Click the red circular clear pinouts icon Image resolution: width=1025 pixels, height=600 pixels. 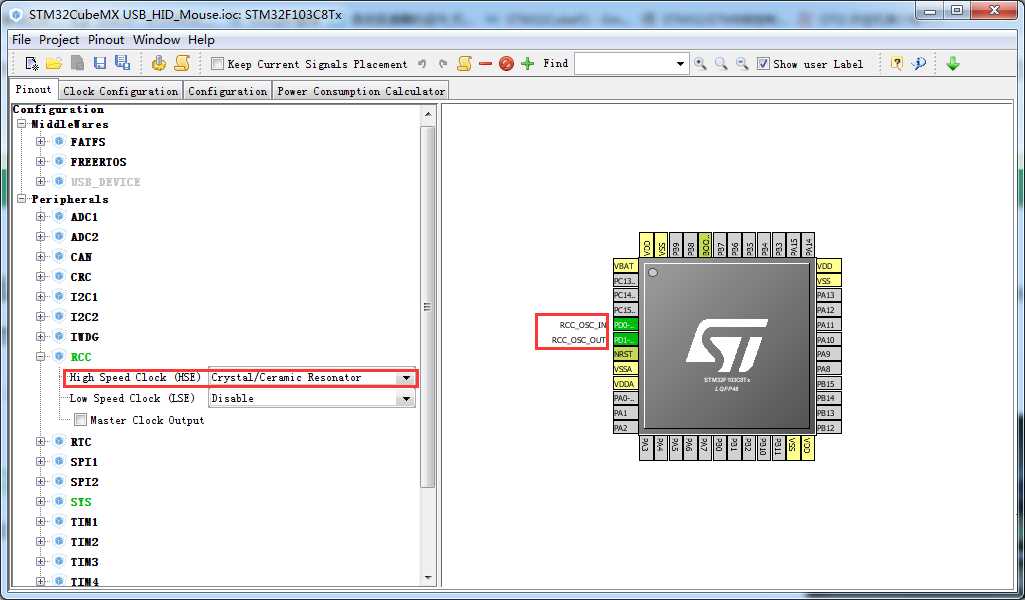point(506,64)
